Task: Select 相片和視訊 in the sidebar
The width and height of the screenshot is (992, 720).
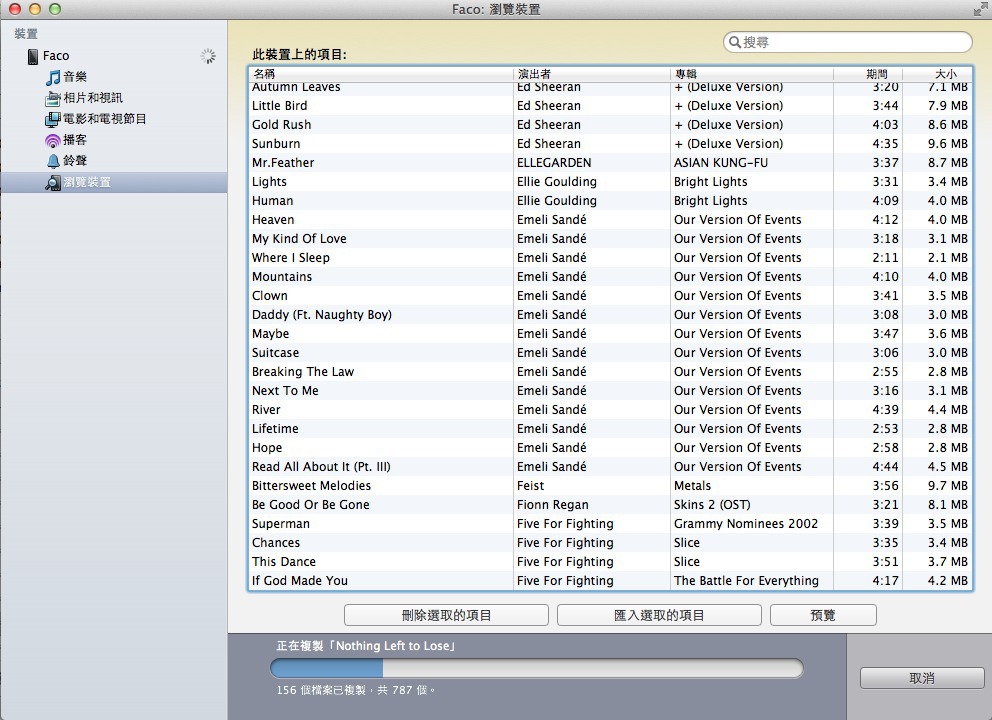Action: [93, 98]
